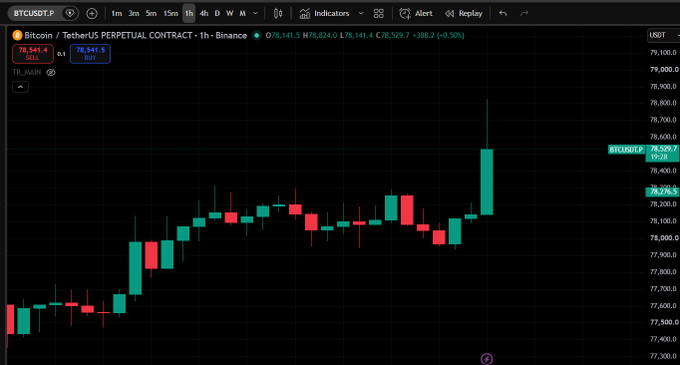Click the Bitcoin / TetherUS PERPETUAL CONTRACT title
Image resolution: width=680 pixels, height=365 pixels.
[108, 35]
